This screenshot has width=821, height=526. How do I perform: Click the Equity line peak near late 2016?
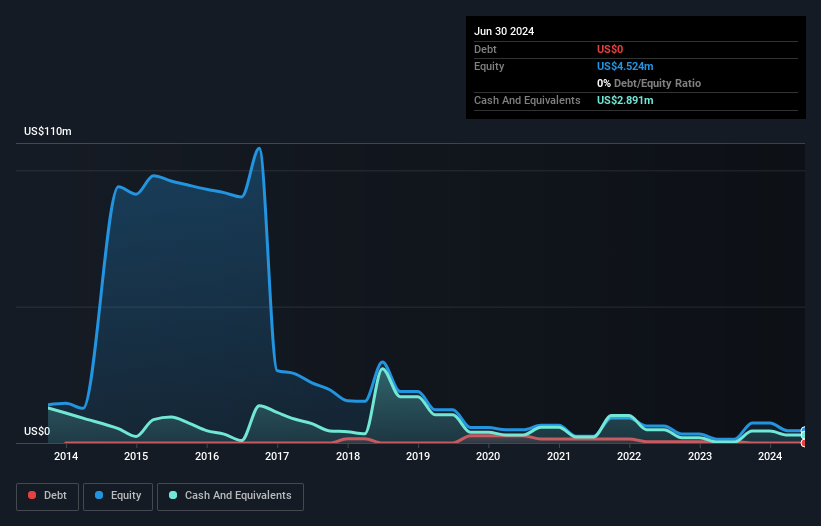pos(259,148)
